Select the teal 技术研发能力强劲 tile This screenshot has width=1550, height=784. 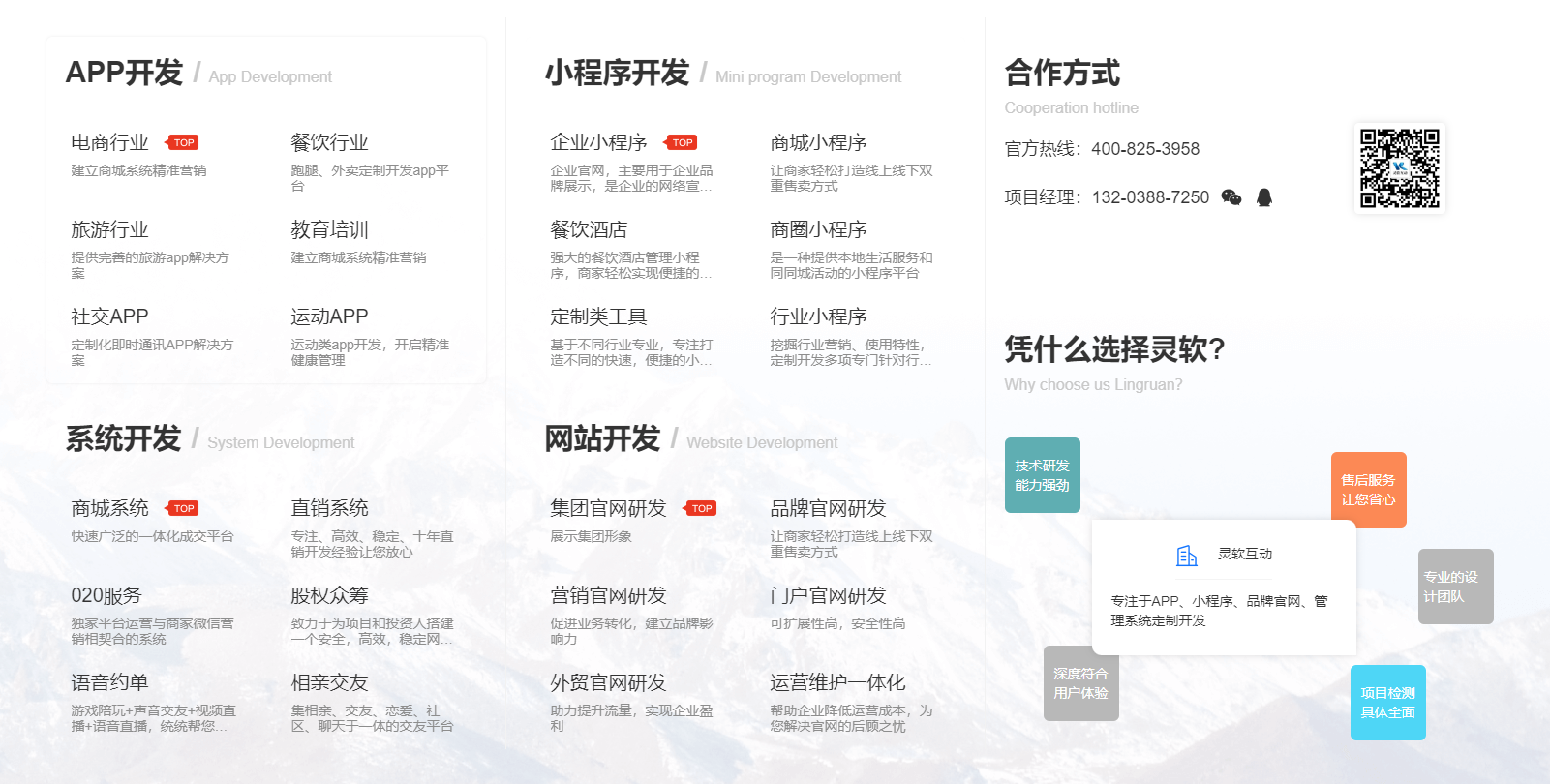click(1042, 475)
